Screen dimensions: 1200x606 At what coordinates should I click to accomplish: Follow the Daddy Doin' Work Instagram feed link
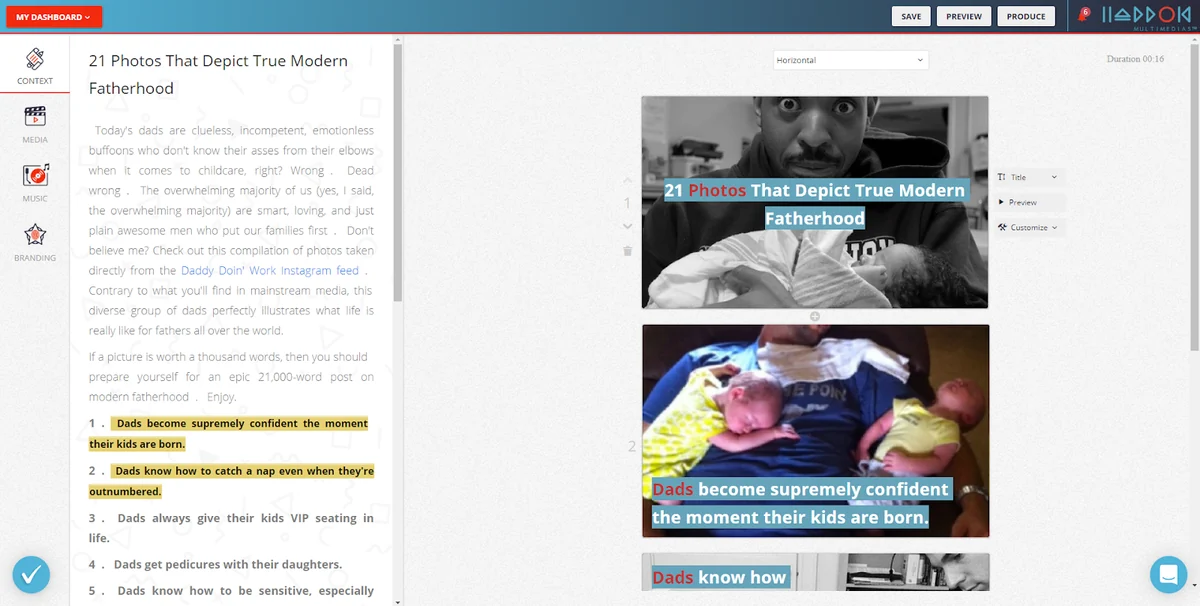click(270, 270)
